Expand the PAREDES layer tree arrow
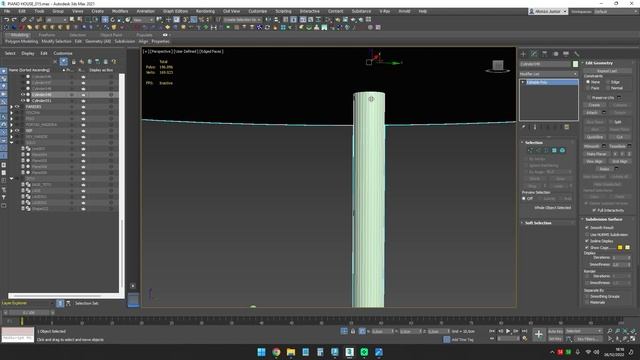Image resolution: width=640 pixels, height=360 pixels. [11, 107]
